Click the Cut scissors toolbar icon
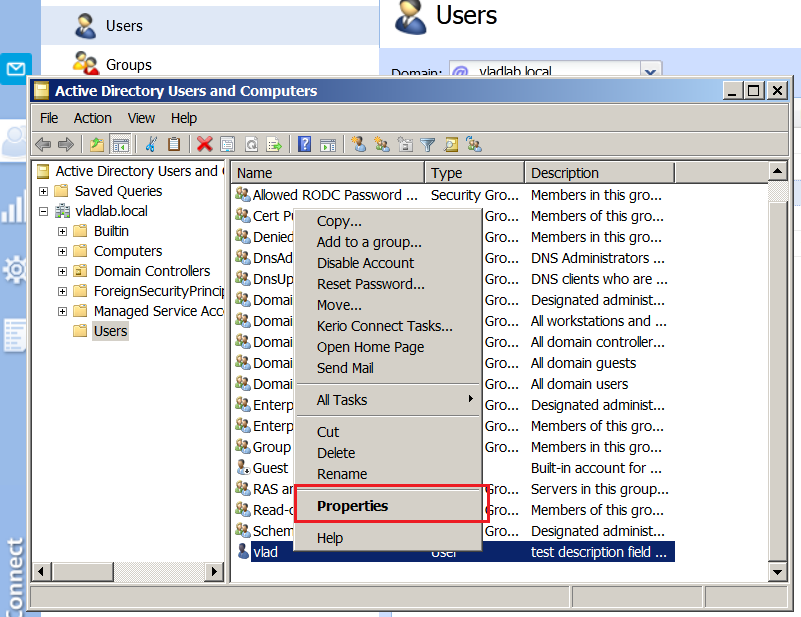 point(151,145)
